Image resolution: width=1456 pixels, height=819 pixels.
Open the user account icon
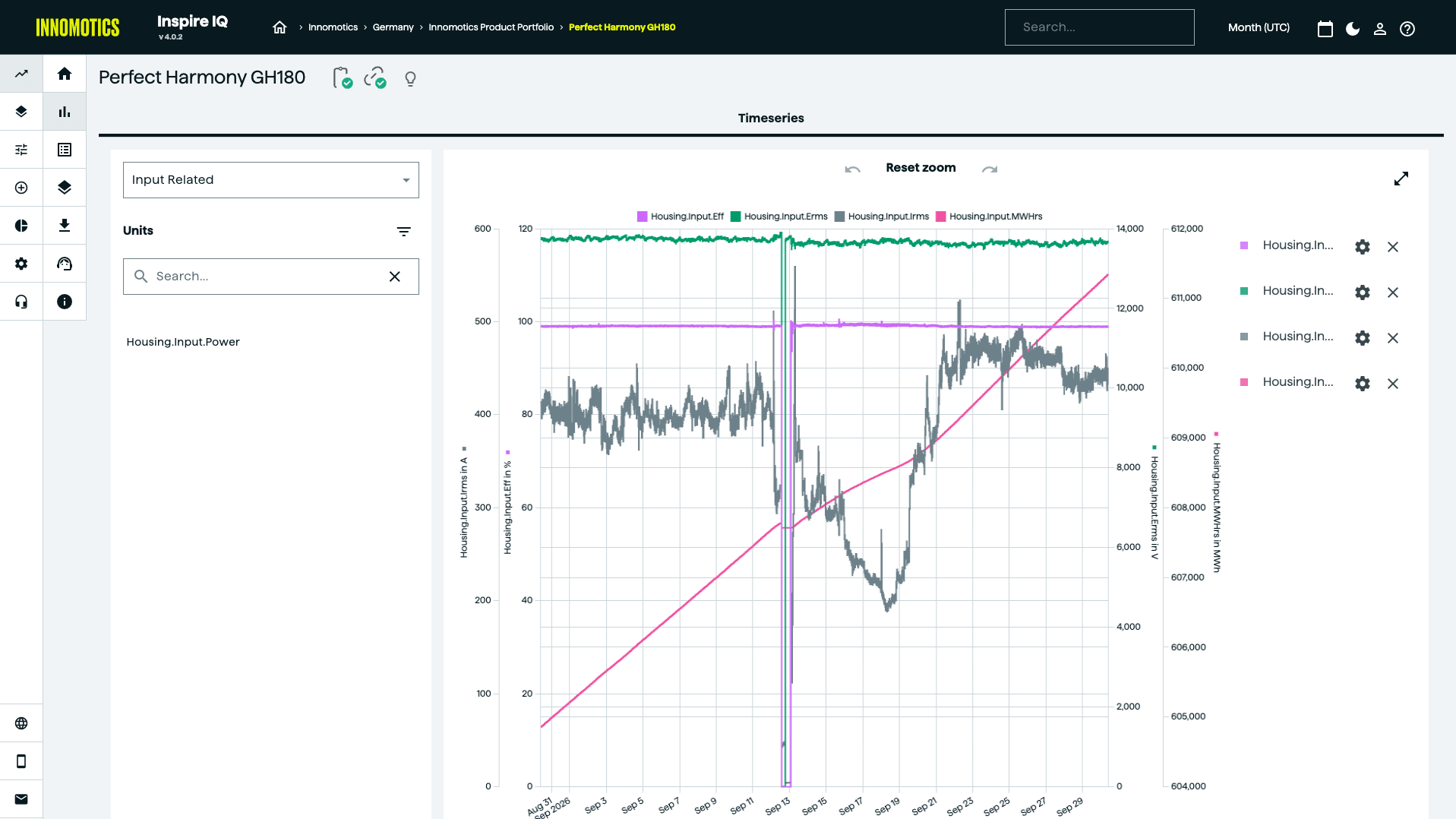pos(1380,29)
